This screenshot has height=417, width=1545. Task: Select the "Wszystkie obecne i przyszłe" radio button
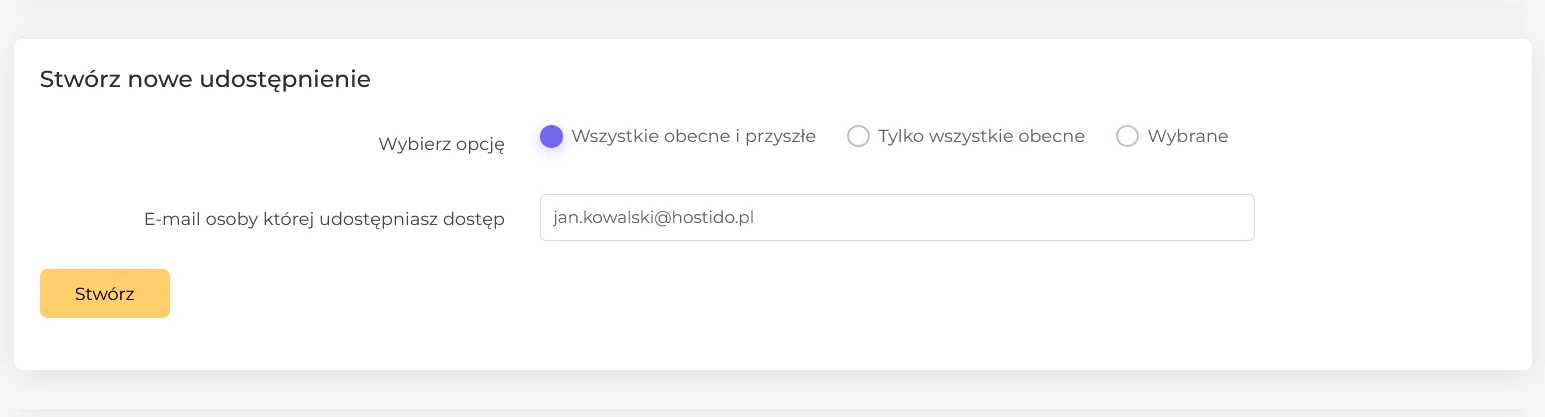pos(551,137)
